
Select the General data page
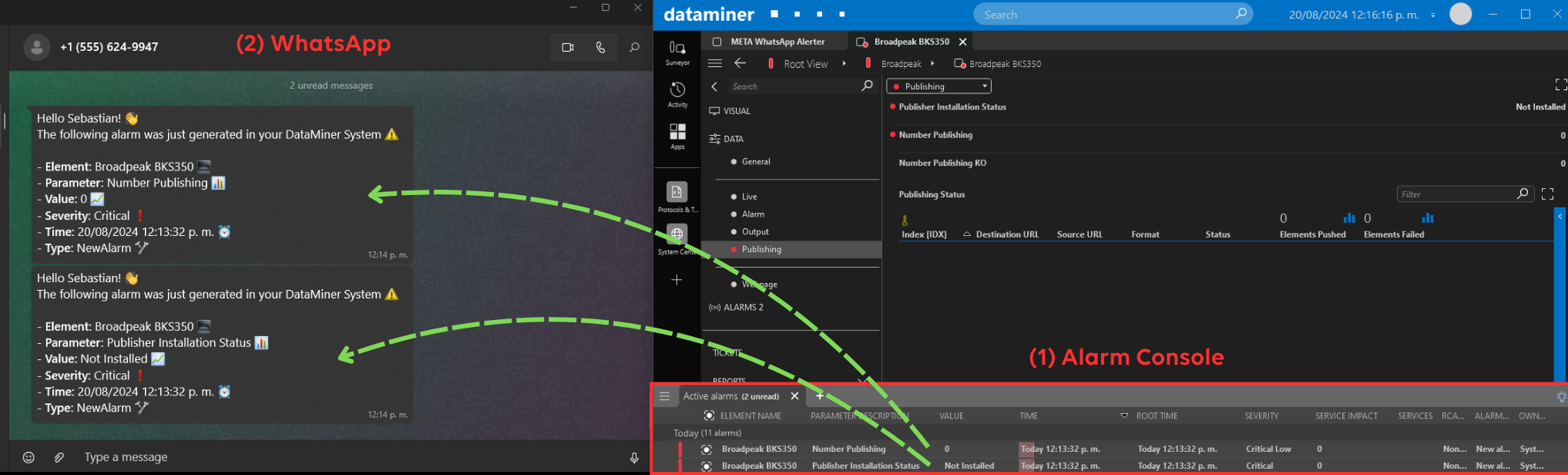[x=756, y=162]
